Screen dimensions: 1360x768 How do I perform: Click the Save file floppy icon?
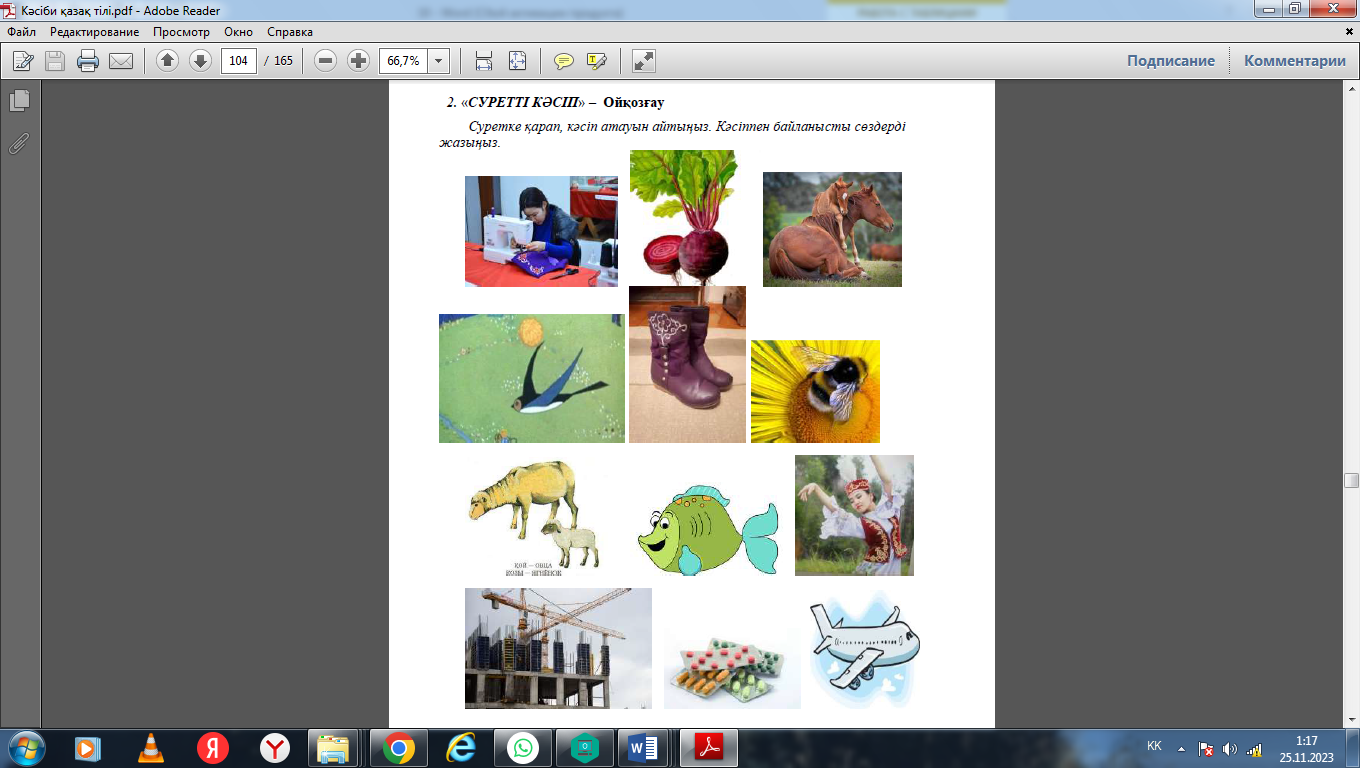pyautogui.click(x=55, y=61)
